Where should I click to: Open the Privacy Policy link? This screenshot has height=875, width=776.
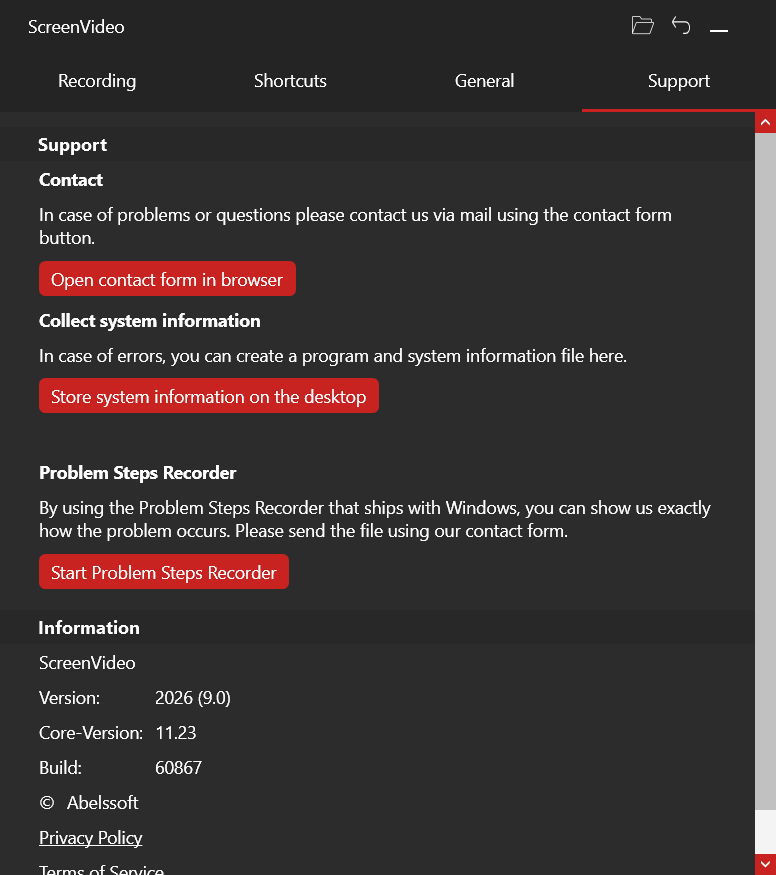click(x=90, y=838)
